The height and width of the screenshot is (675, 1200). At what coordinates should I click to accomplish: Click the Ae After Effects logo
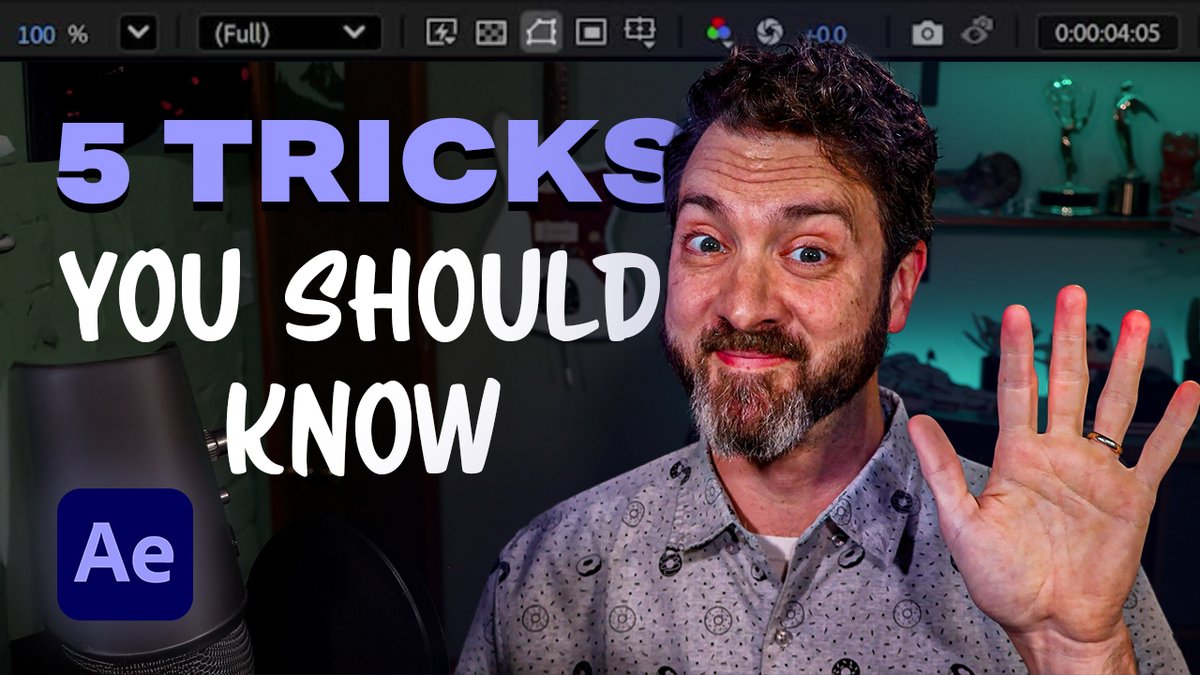tap(125, 554)
